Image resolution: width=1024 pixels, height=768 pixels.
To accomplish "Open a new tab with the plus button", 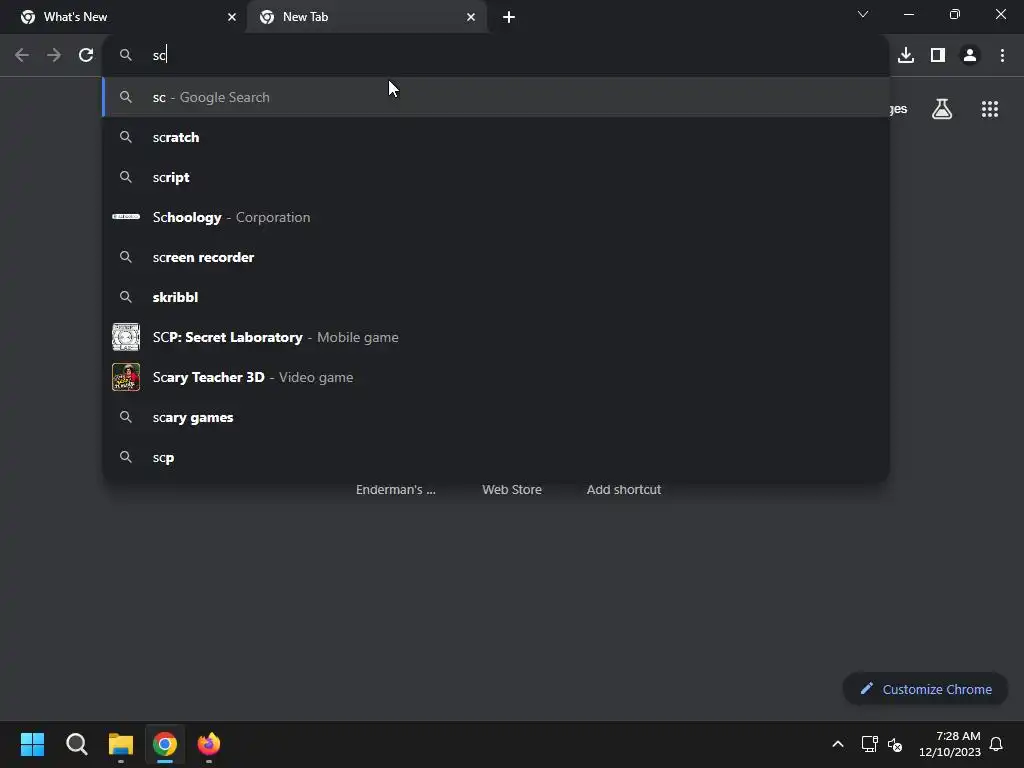I will [509, 17].
